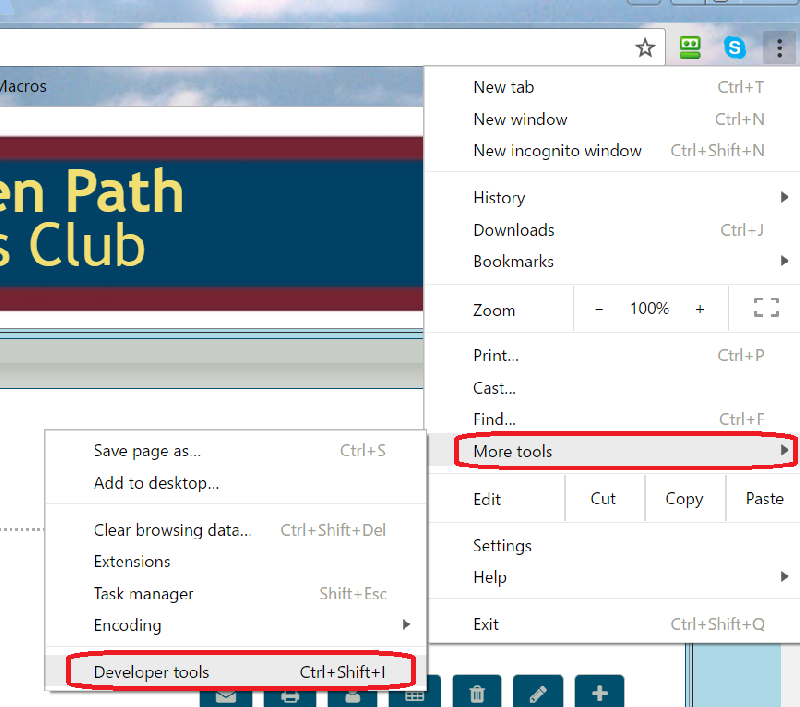Click the bookmark star icon
Image resolution: width=800 pixels, height=707 pixels.
(x=646, y=47)
